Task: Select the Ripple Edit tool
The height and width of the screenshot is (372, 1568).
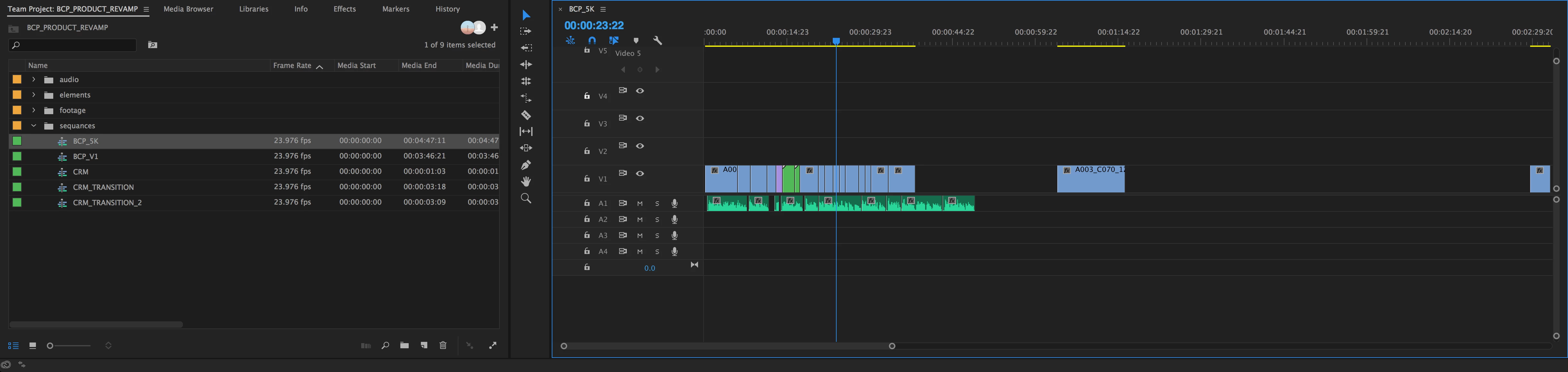Action: 526,64
